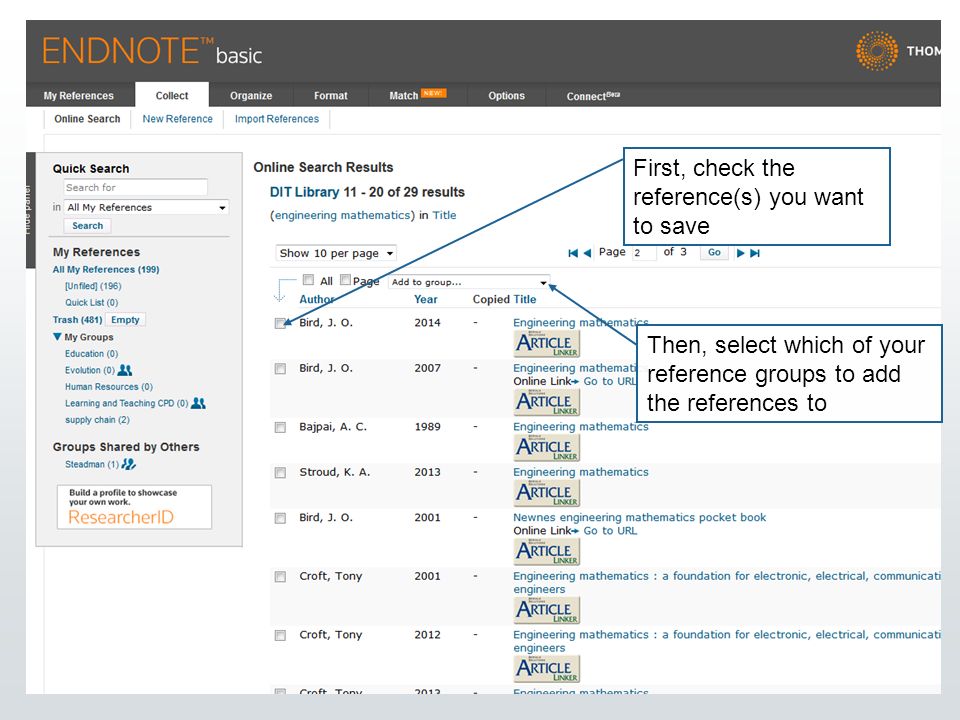Click shared-by-others icon next to Steadman
Viewport: 960px width, 720px height.
[x=129, y=464]
